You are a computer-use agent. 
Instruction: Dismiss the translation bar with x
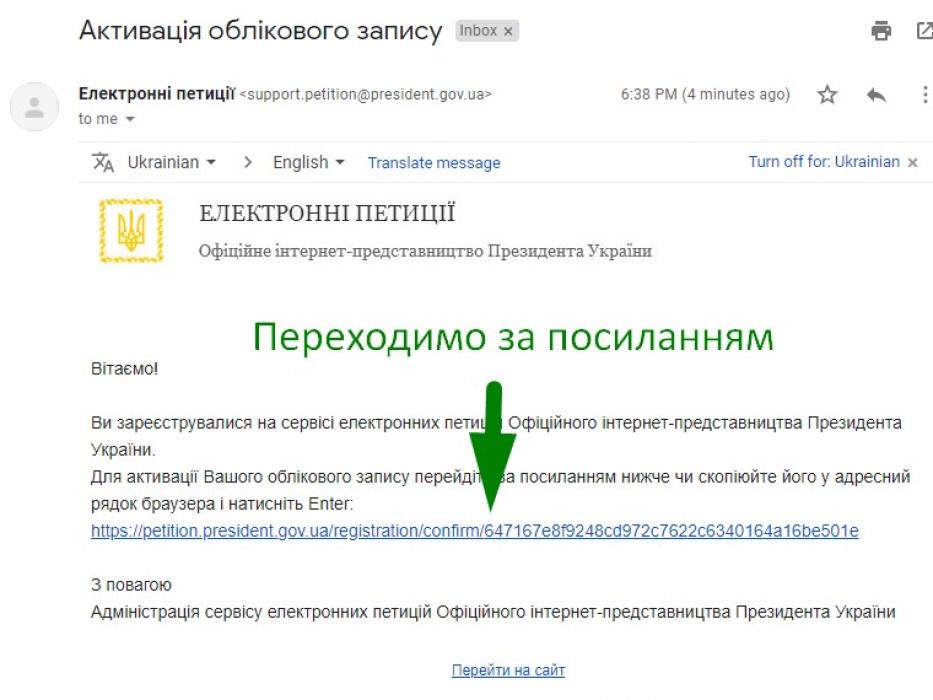pos(912,162)
